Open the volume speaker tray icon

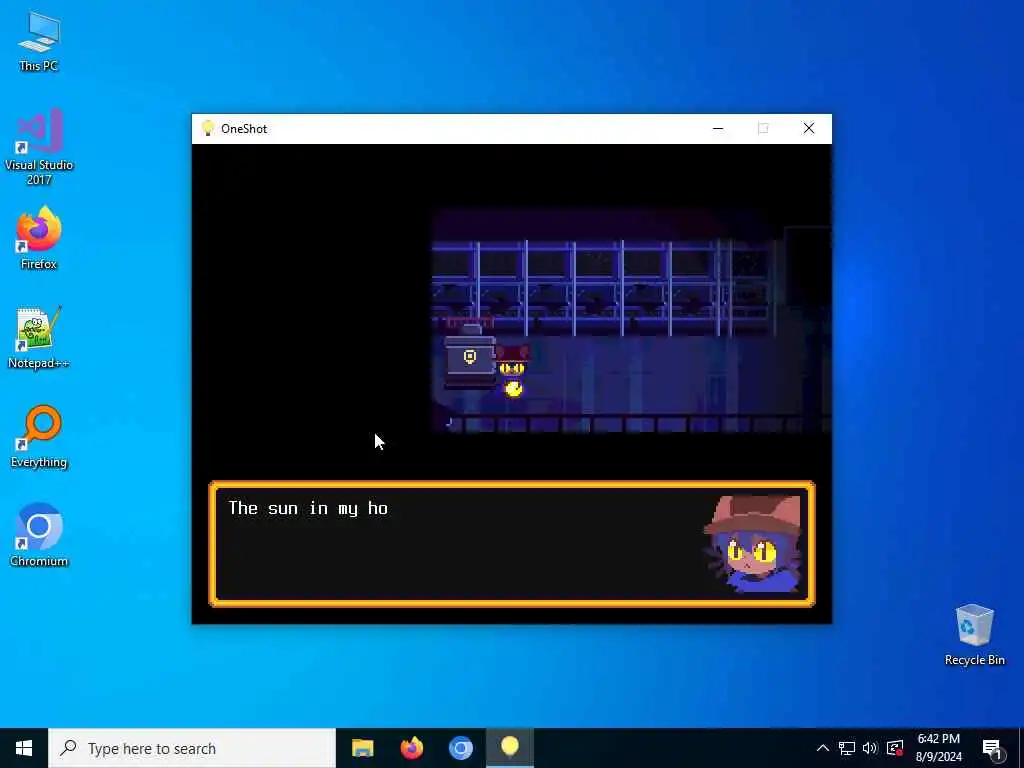click(x=870, y=748)
